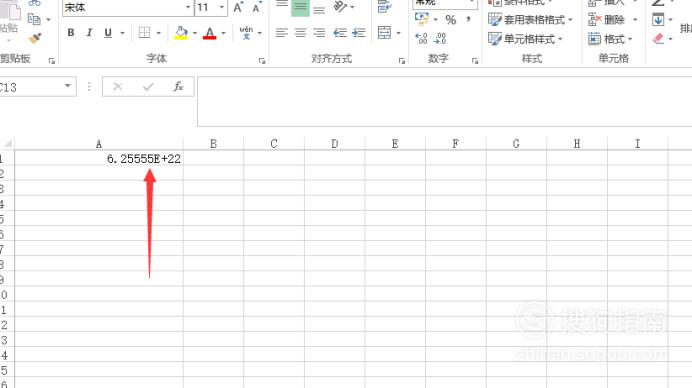The image size is (692, 388).
Task: Click the format painter brush
Action: coord(35,39)
